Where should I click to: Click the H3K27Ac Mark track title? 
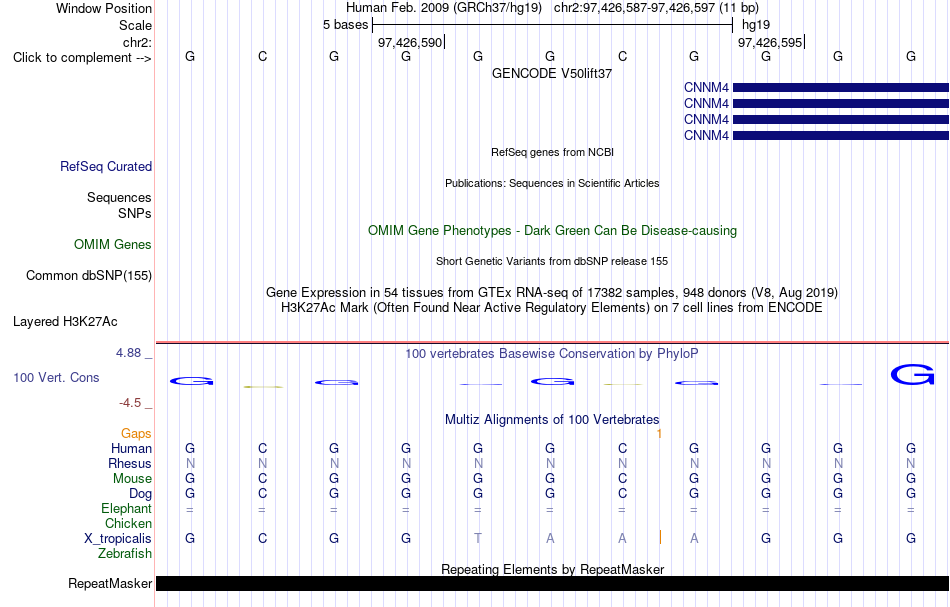pyautogui.click(x=552, y=308)
